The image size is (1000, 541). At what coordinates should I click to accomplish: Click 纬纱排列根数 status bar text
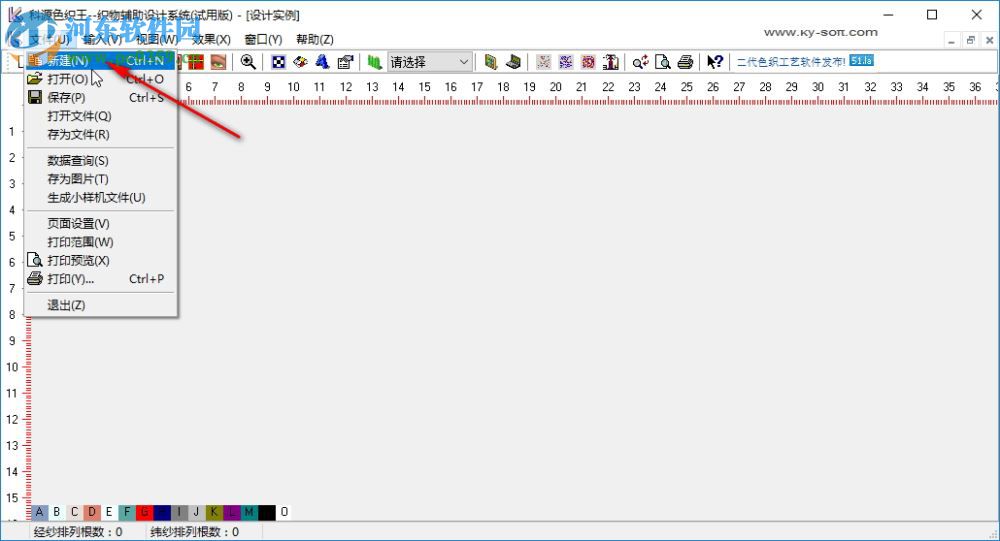pos(195,531)
